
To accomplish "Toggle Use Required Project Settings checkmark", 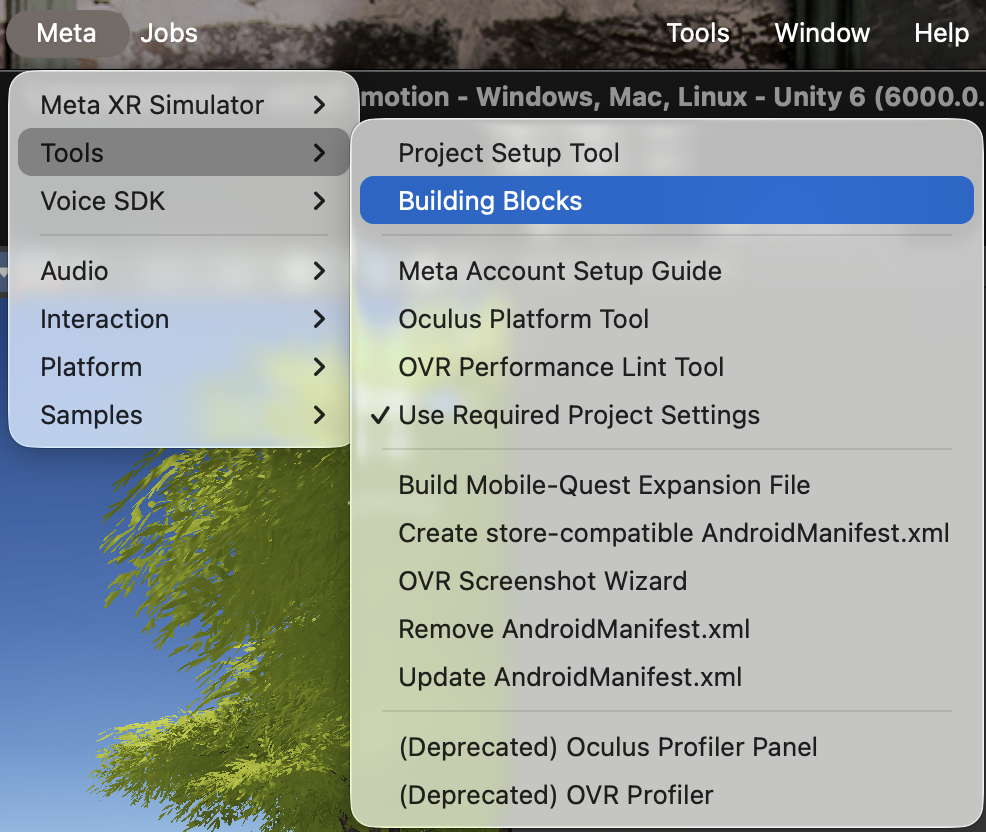I will (579, 415).
